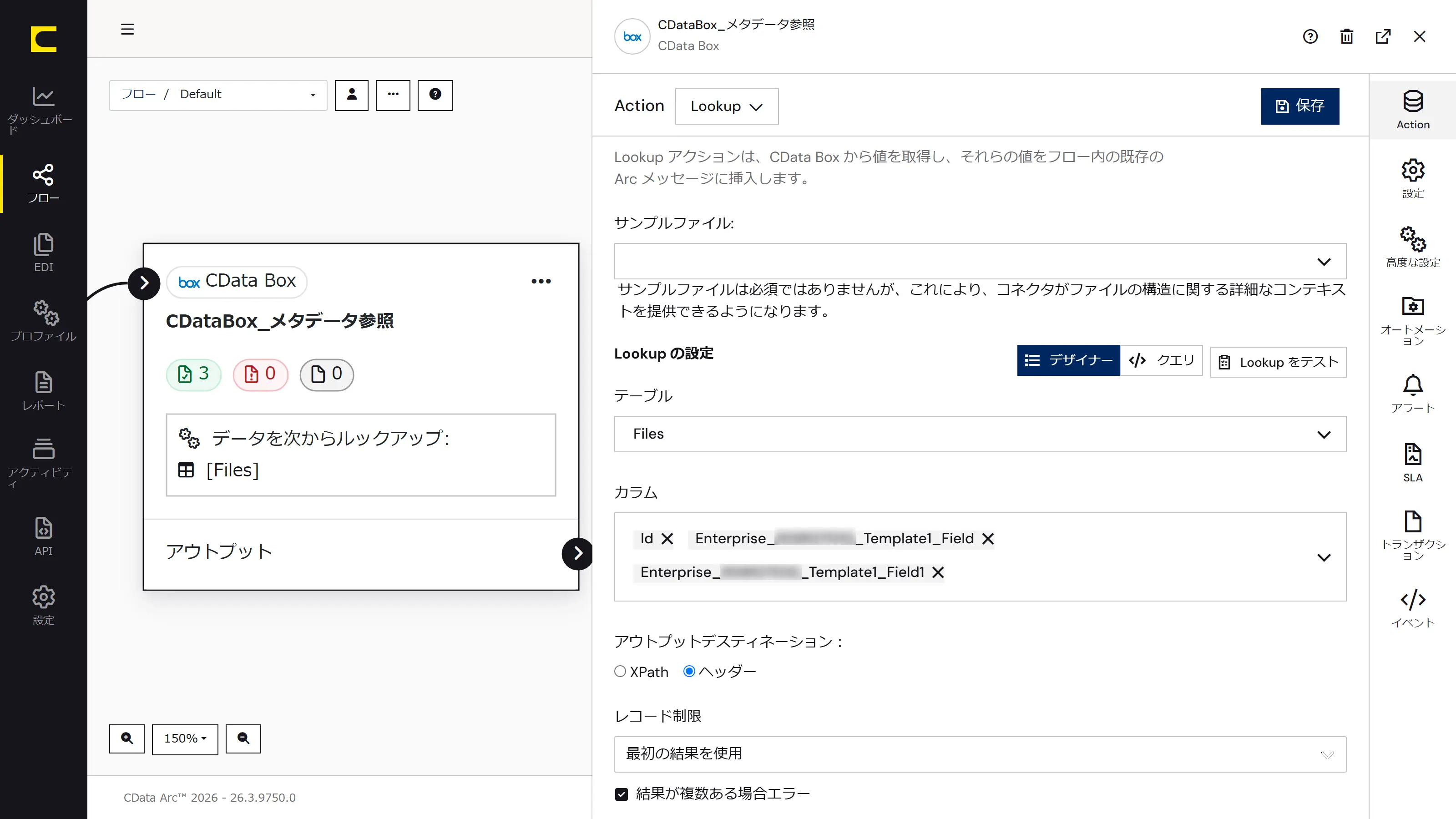Switch to the イベント tab
The image size is (1456, 819).
(x=1412, y=608)
